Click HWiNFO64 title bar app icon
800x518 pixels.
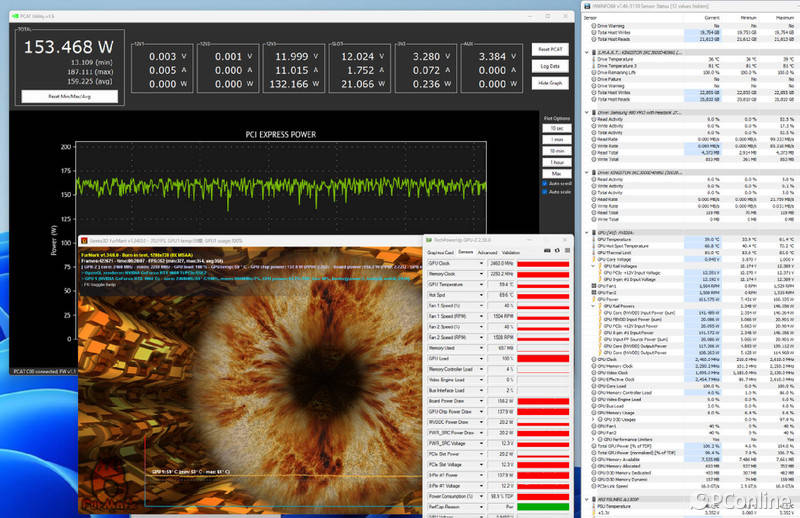585,7
